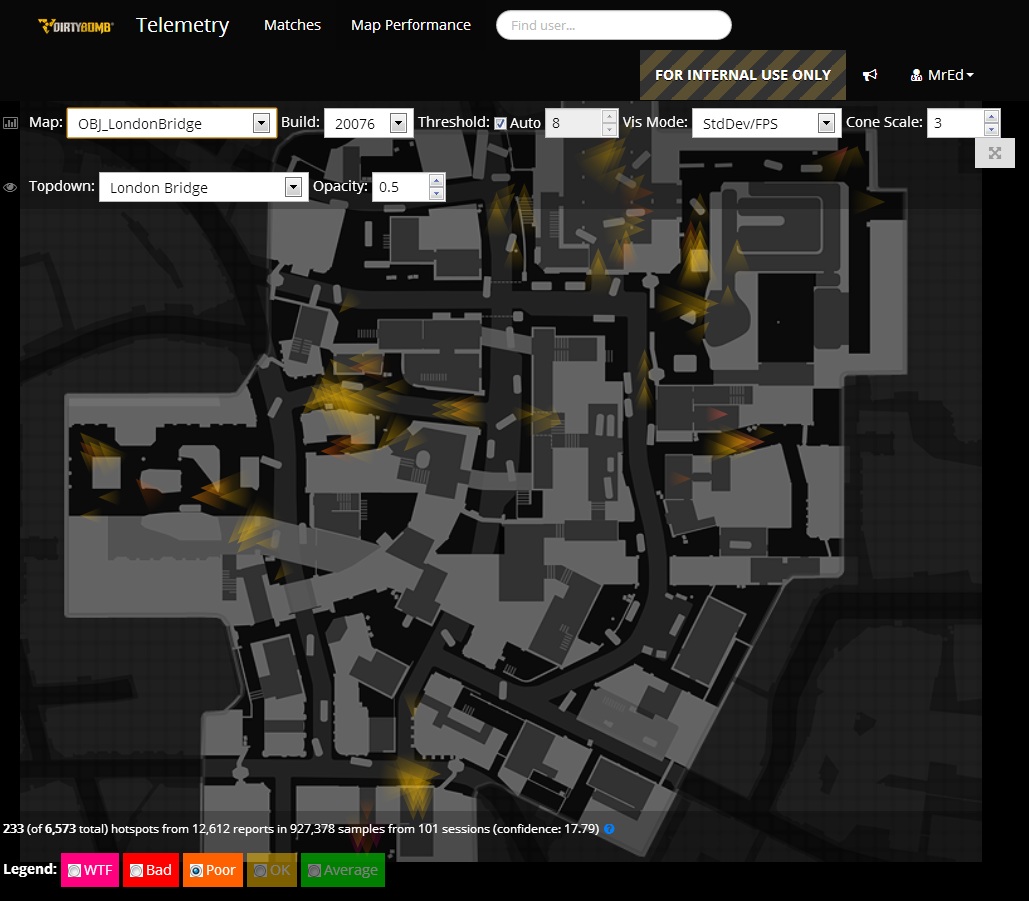Screen dimensions: 1029x902
Task: Click the Find user search field
Action: click(613, 25)
